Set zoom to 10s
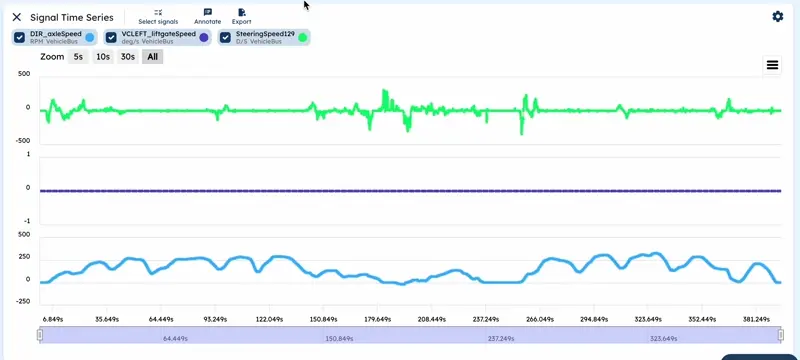 pyautogui.click(x=103, y=57)
